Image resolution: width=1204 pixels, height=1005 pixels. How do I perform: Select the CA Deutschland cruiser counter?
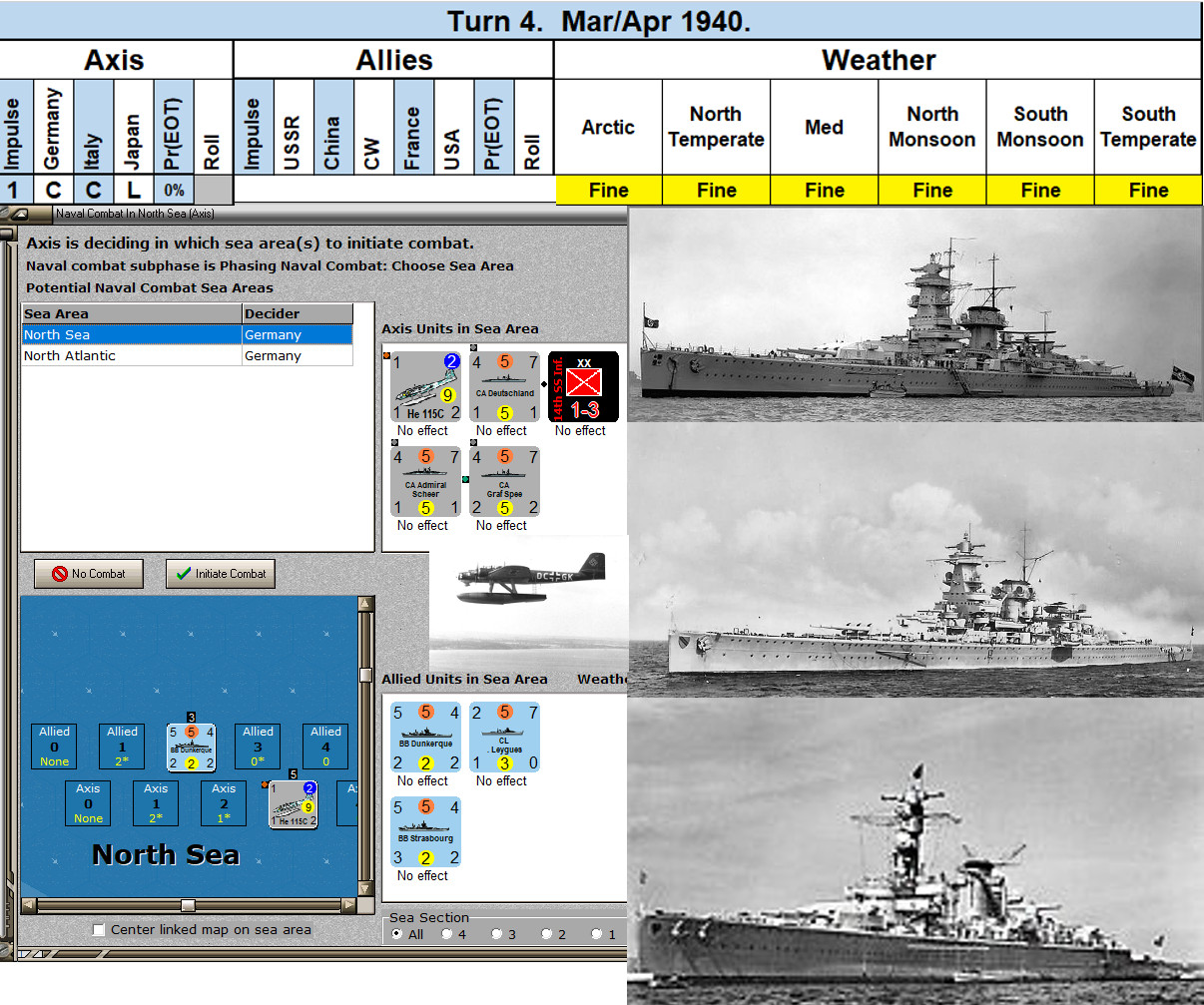point(505,386)
